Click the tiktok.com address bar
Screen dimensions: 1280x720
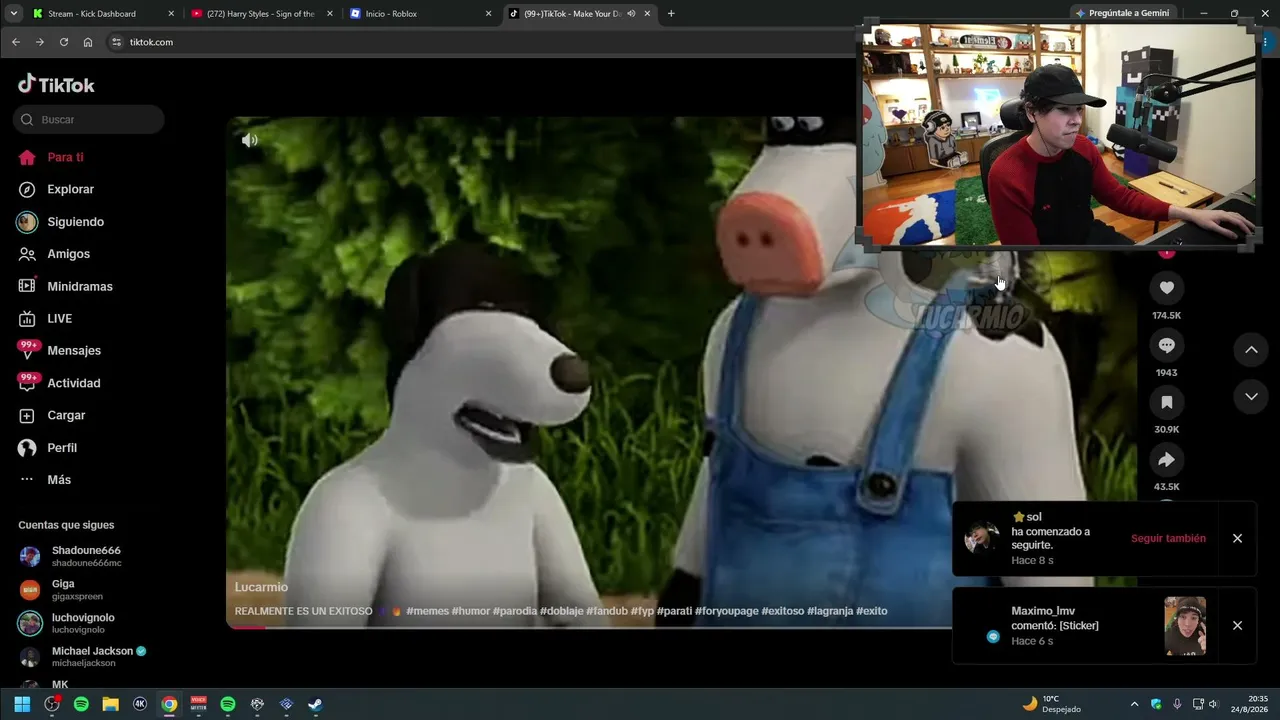480,42
